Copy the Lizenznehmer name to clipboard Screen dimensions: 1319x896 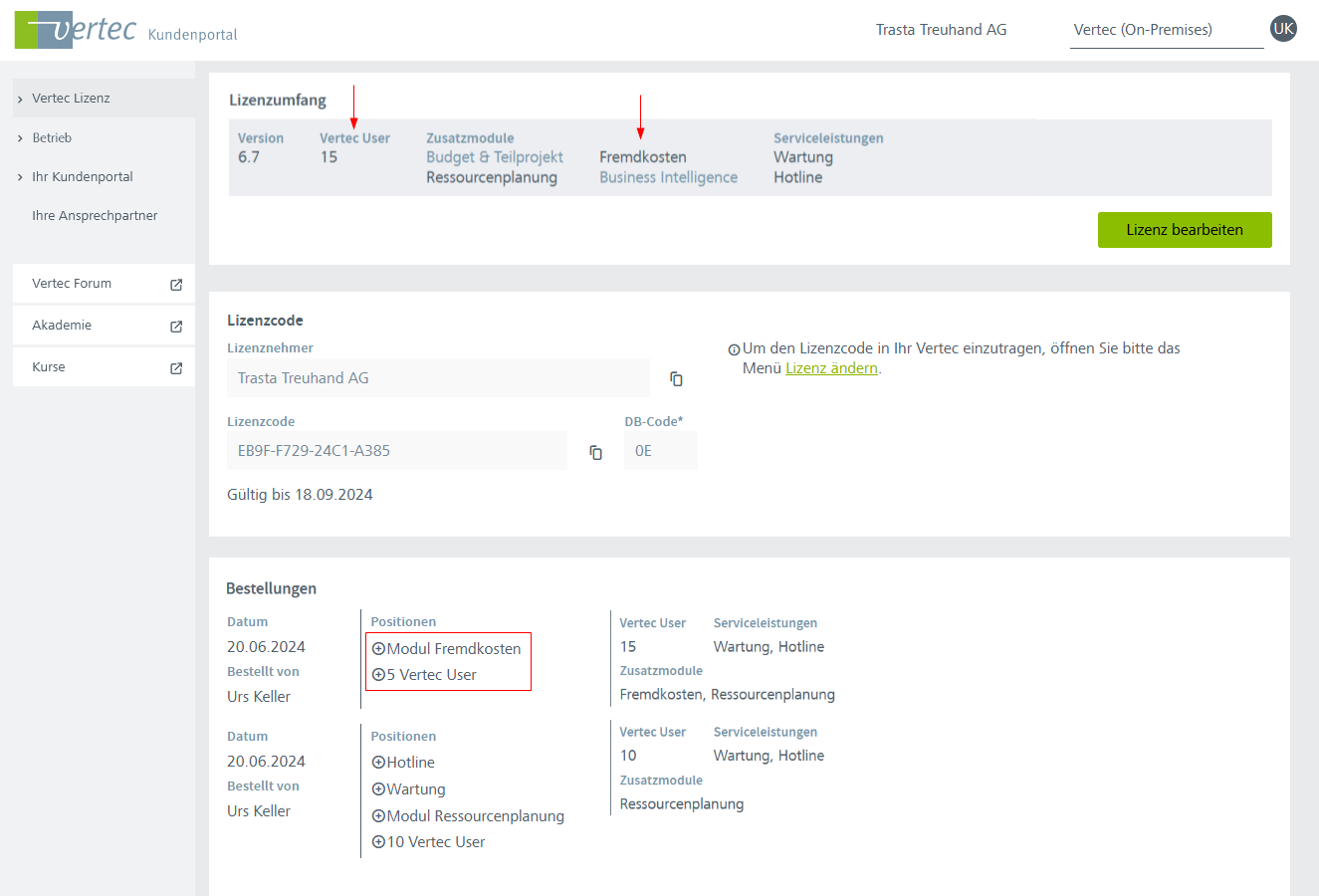[676, 379]
